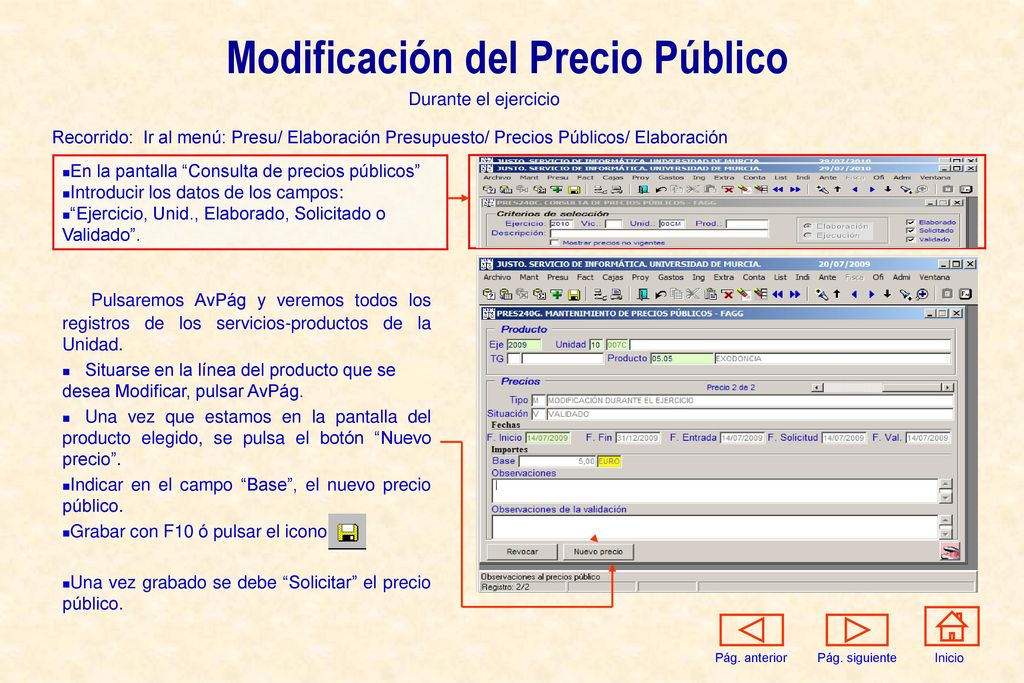Click the magnifier plus zoom icon in Mantenimiento toolbar
The width and height of the screenshot is (1024, 683).
click(x=923, y=294)
